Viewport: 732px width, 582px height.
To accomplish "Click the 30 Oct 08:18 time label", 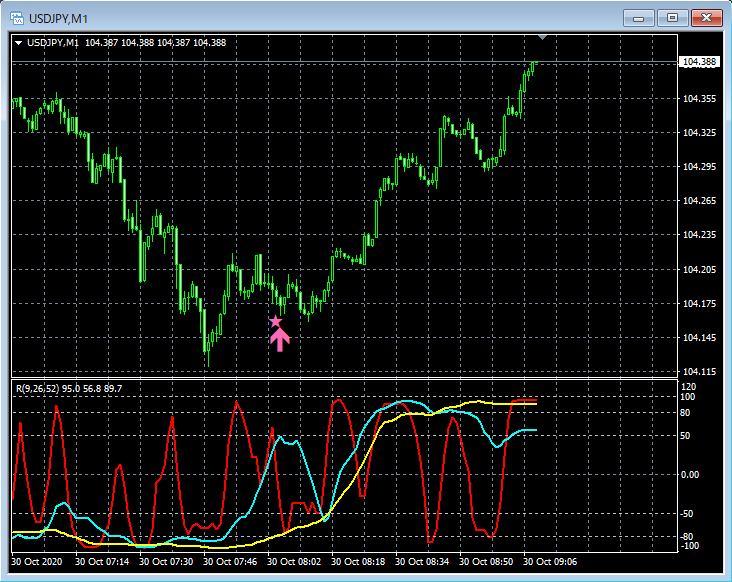I will [x=358, y=561].
